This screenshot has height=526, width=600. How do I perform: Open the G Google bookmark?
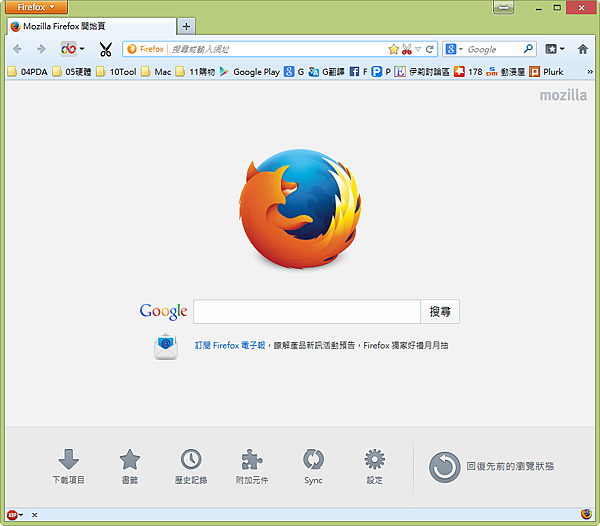[x=294, y=72]
